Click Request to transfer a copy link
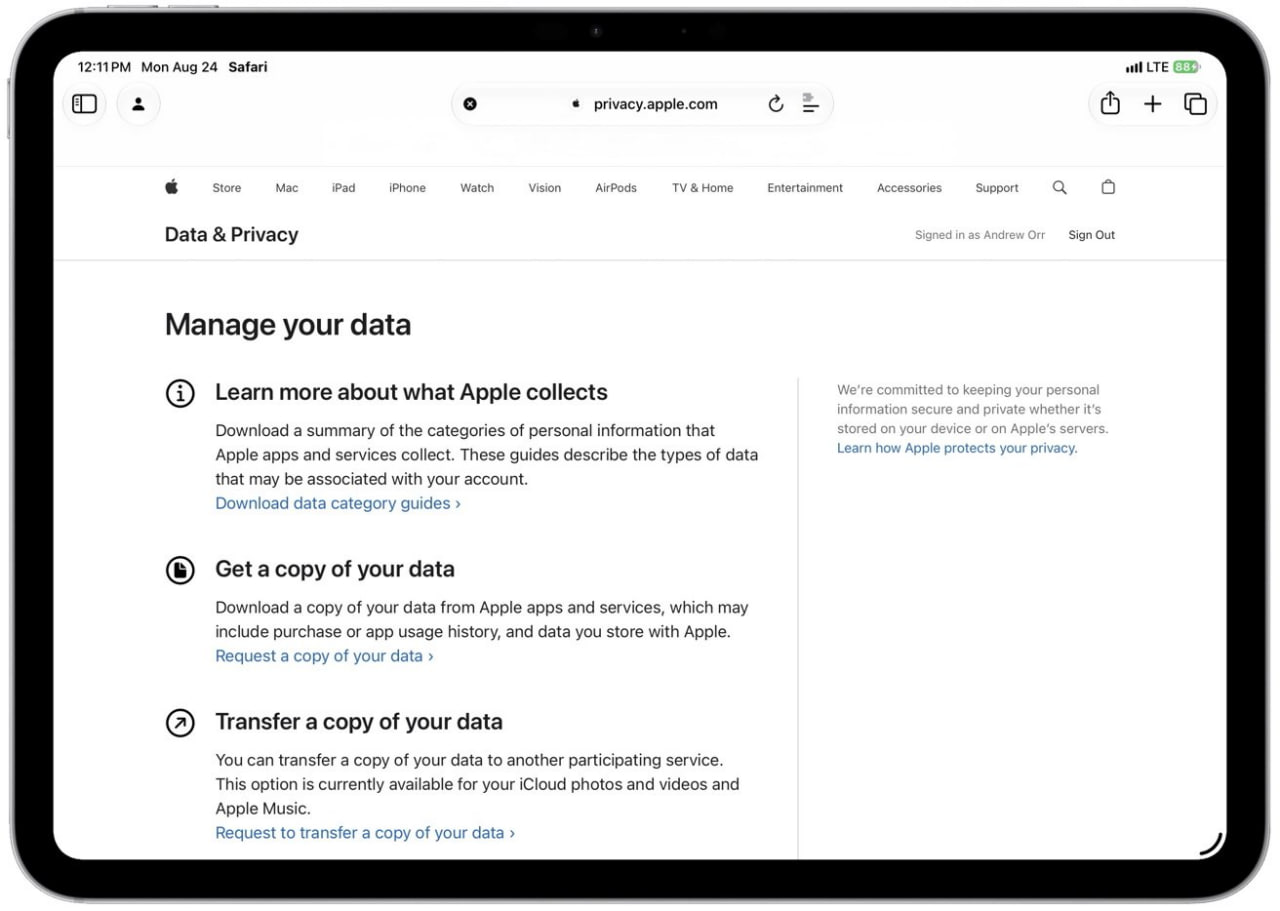Image resolution: width=1280 pixels, height=911 pixels. (x=365, y=832)
